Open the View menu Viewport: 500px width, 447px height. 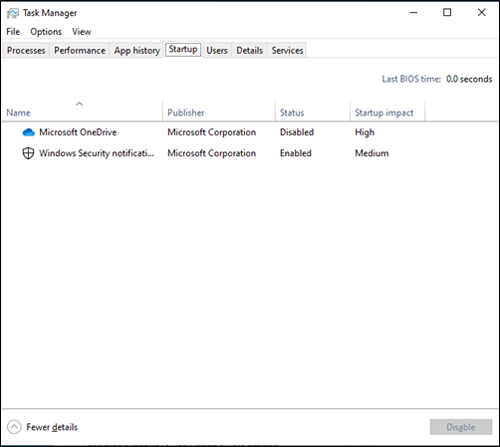(82, 32)
